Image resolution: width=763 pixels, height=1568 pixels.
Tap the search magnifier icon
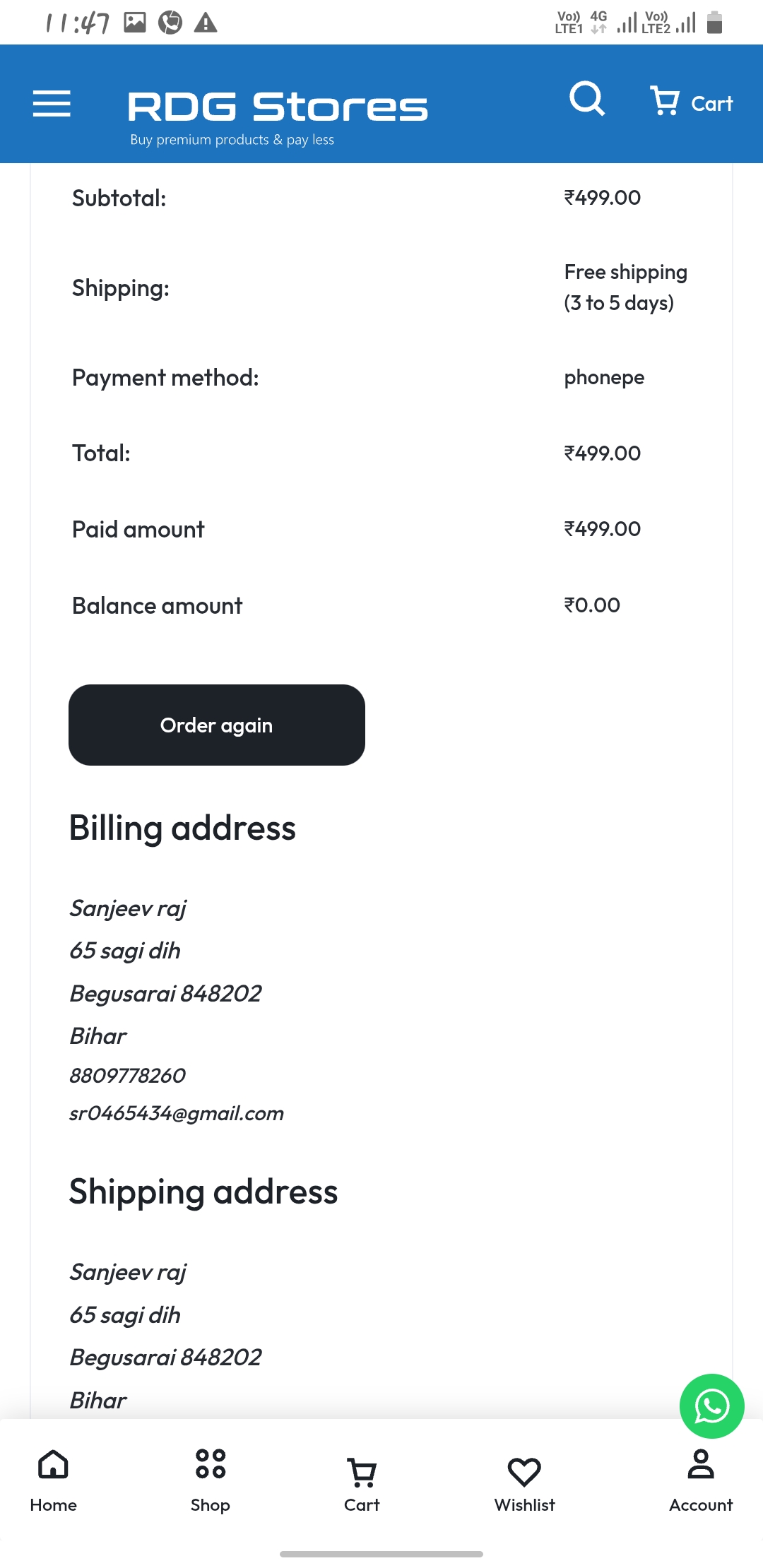[x=587, y=99]
